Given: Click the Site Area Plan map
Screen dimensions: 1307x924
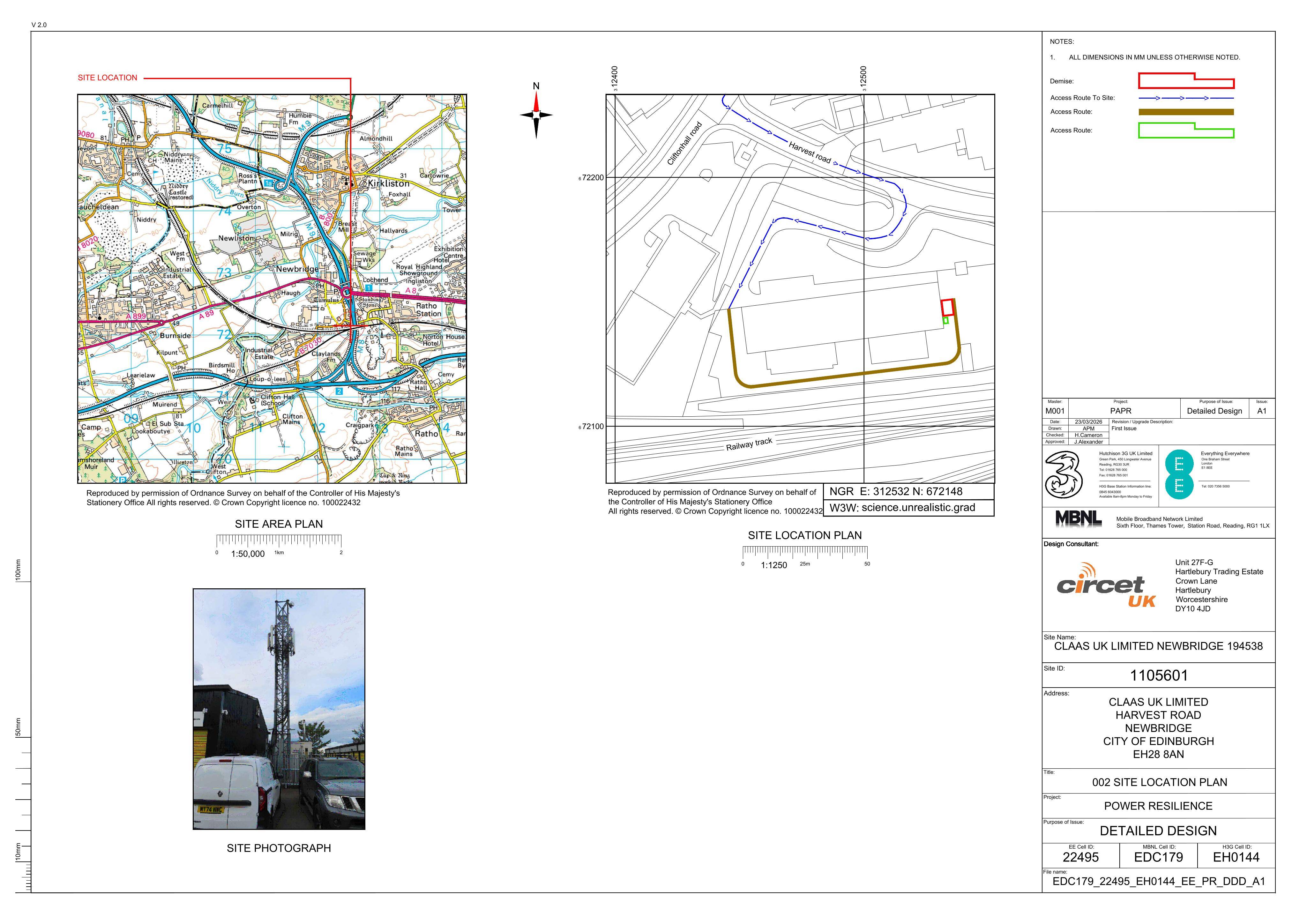Looking at the screenshot, I should [272, 289].
